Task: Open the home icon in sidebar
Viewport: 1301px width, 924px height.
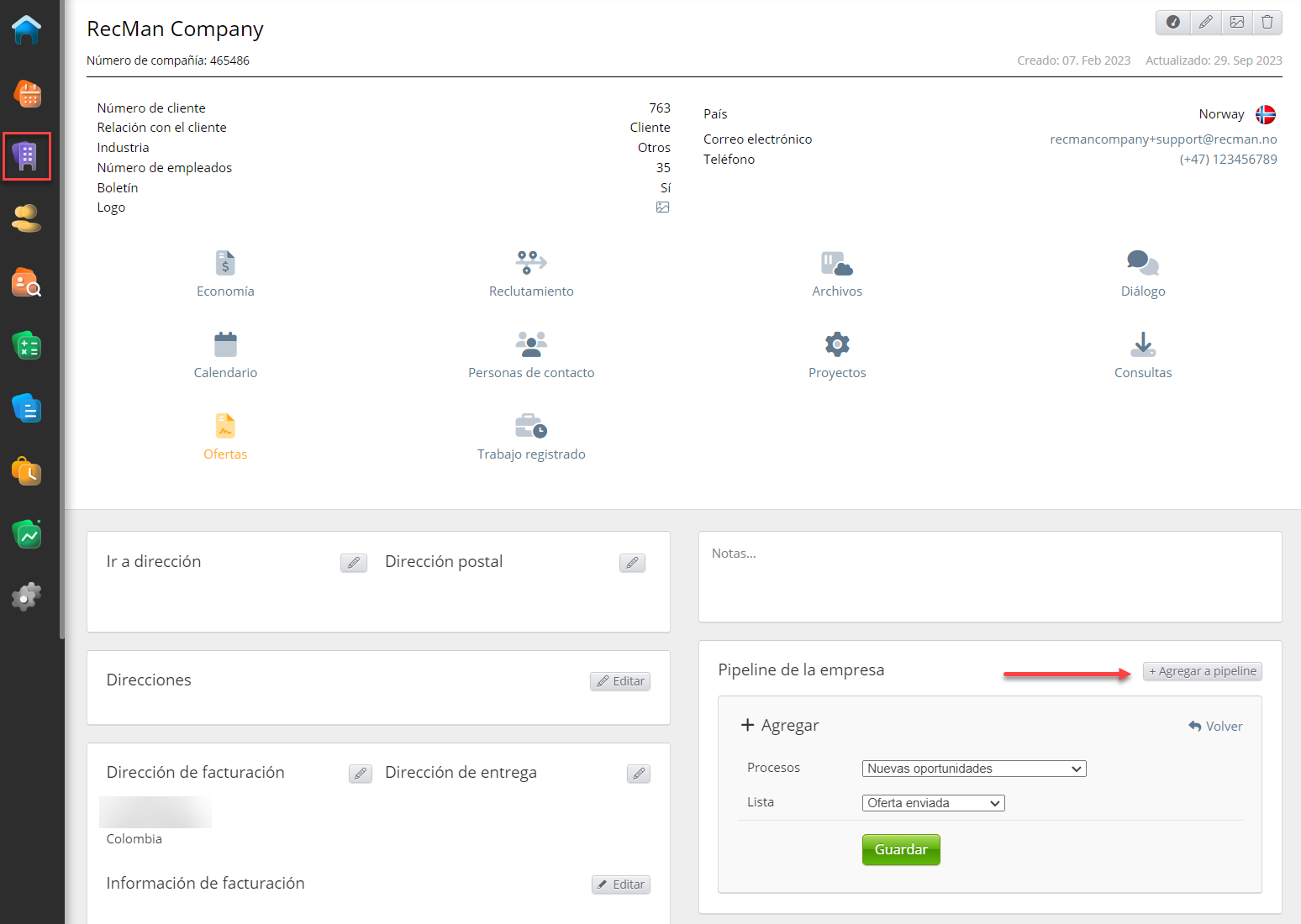Action: click(27, 30)
